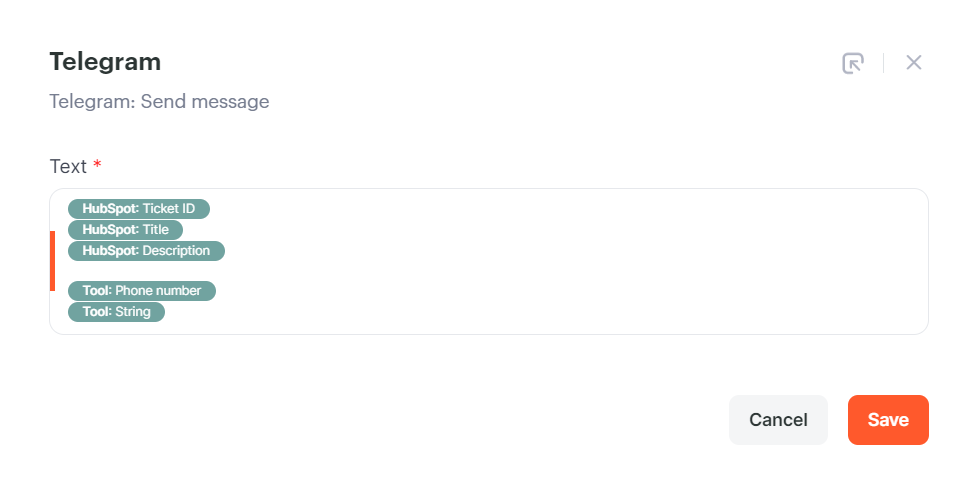Click the Text field label
Screen dimensions: 977x492
tap(68, 166)
